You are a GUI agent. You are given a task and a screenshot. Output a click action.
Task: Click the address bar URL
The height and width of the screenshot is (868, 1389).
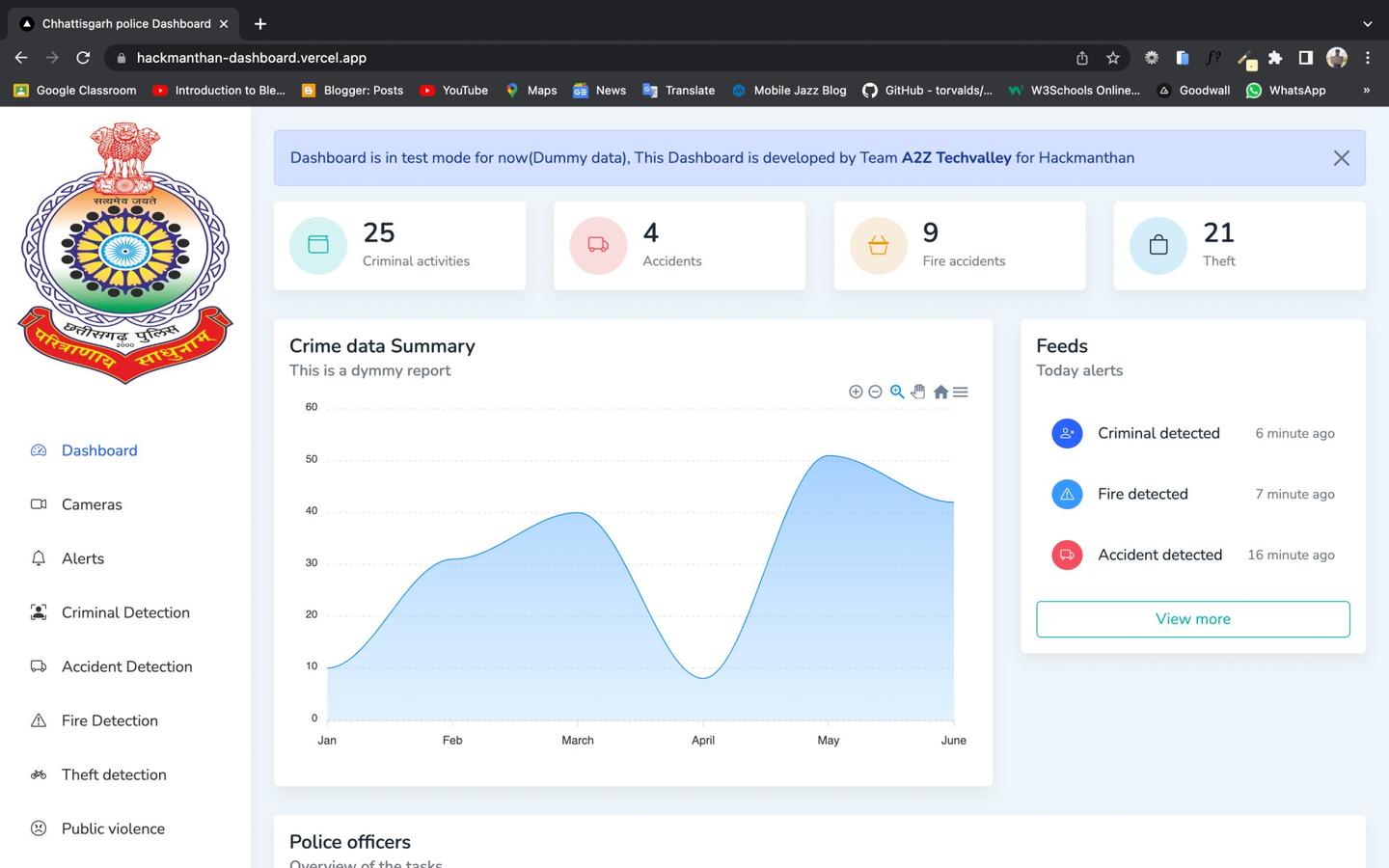coord(251,58)
